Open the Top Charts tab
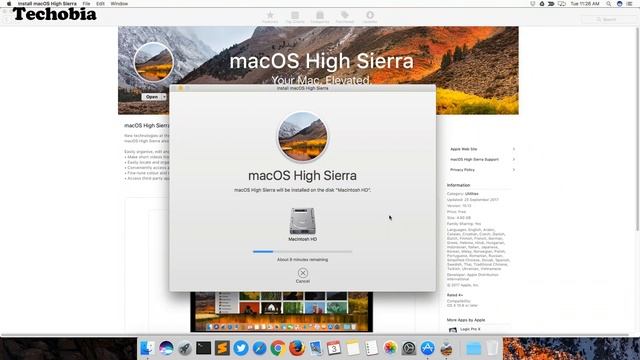The width and height of the screenshot is (640, 360). click(x=295, y=17)
